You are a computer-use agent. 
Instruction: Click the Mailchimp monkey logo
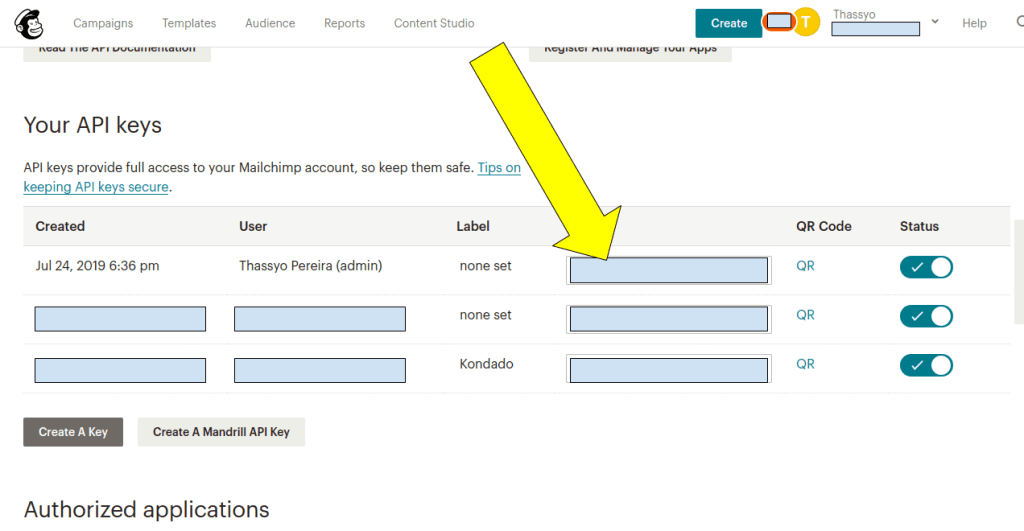[x=29, y=22]
